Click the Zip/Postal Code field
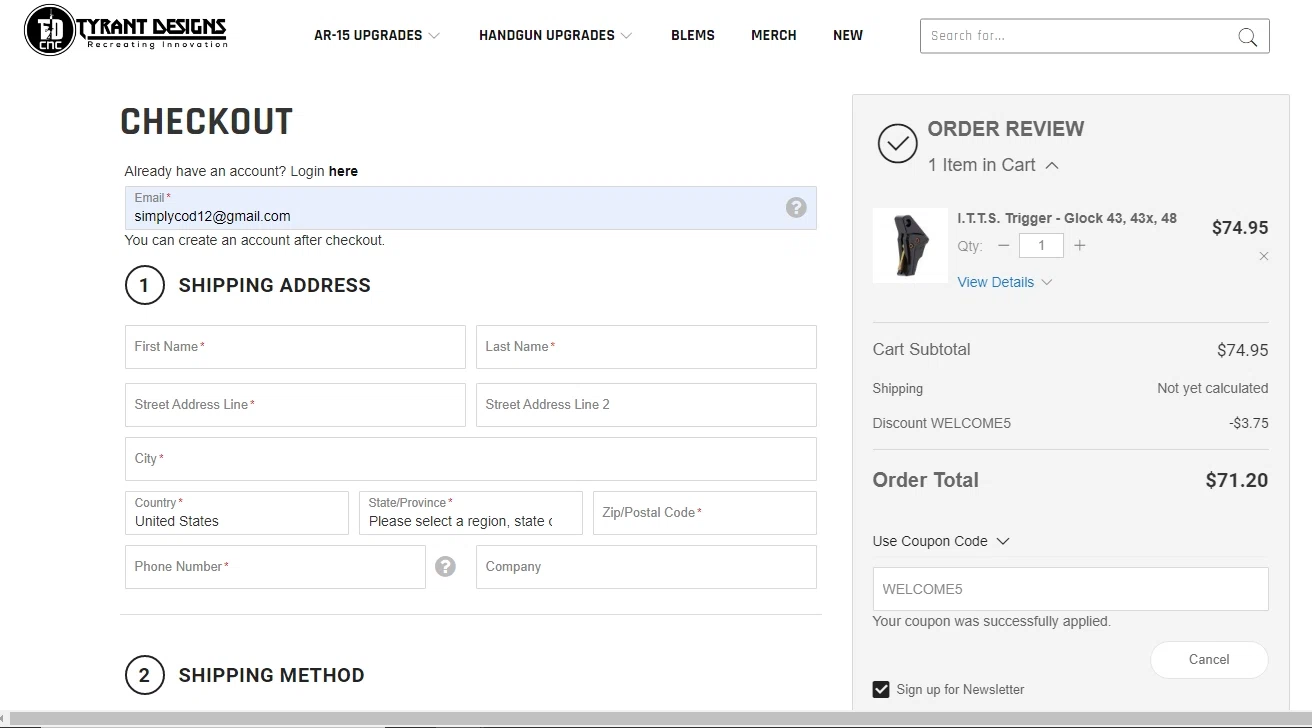Screen dimensions: 1312x728 click(x=705, y=513)
